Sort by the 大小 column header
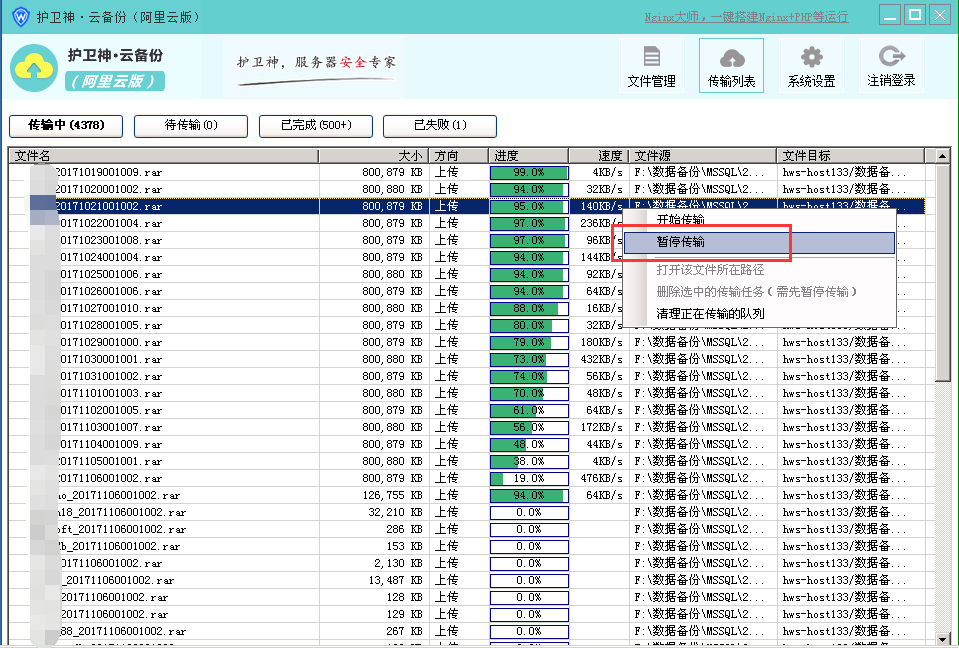This screenshot has width=959, height=648. click(374, 156)
